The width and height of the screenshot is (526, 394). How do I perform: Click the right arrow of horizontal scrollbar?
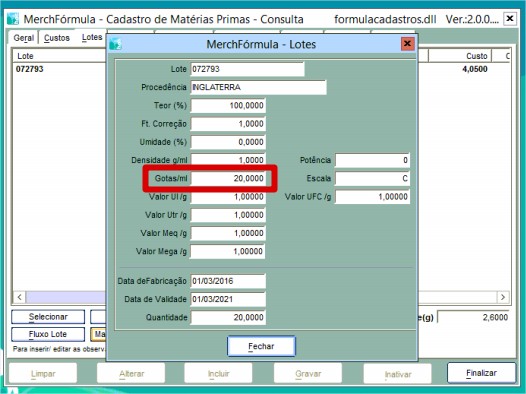pos(503,297)
